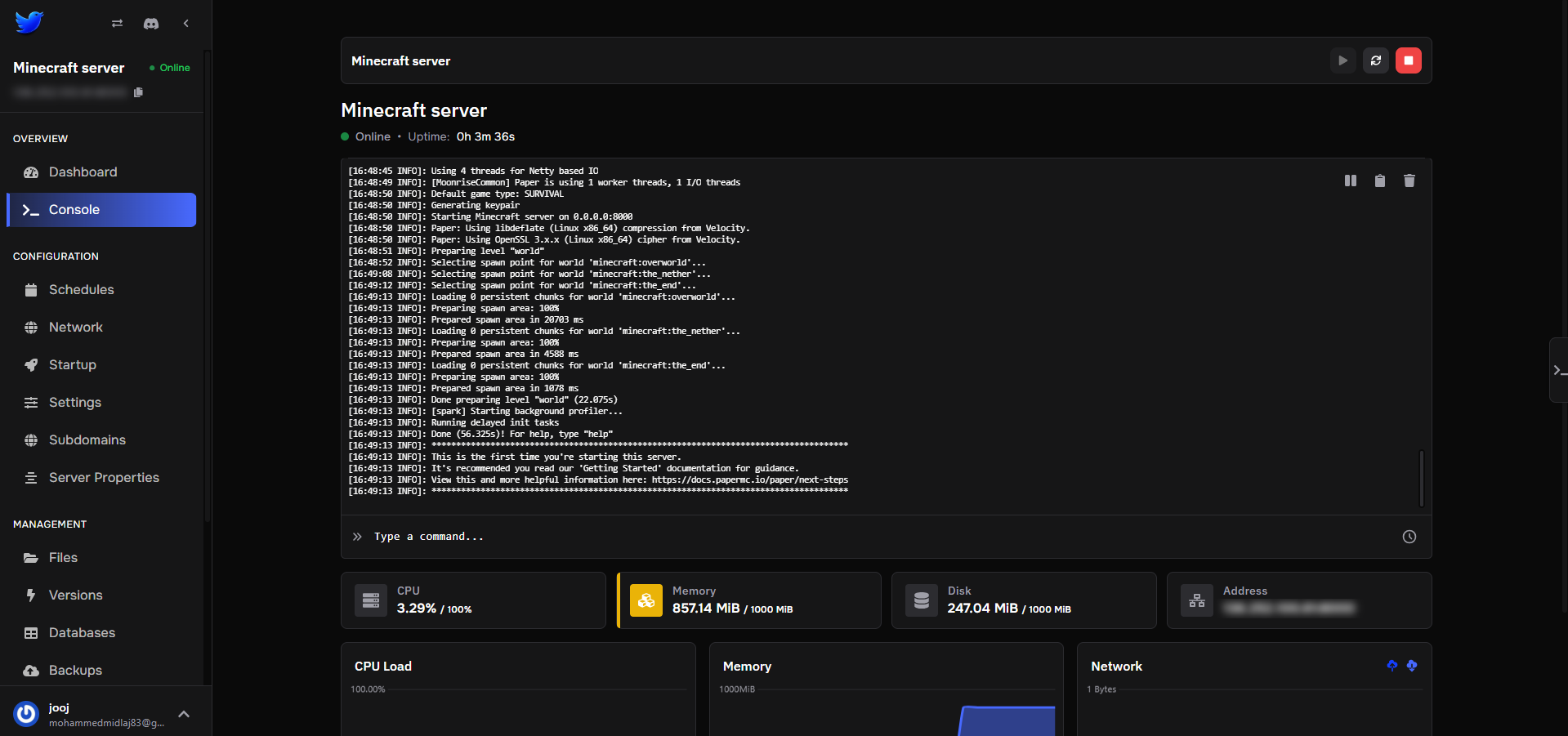The image size is (1568, 736).
Task: Go to Network configuration
Action: point(101,328)
